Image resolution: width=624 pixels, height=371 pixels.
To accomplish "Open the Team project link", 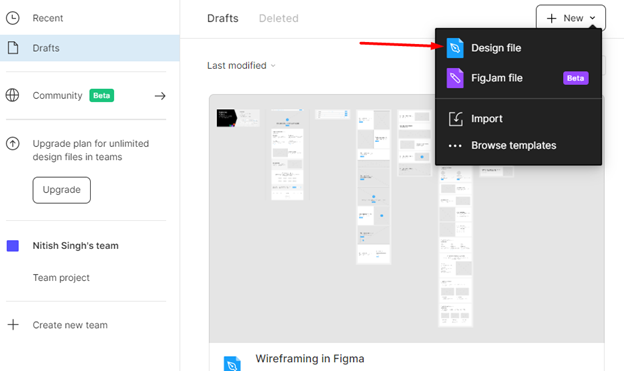I will [x=61, y=277].
